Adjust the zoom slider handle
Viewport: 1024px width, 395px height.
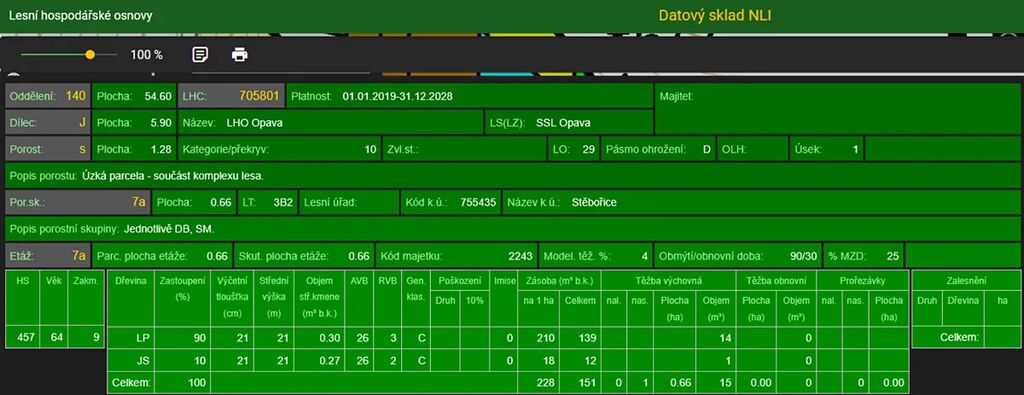point(90,55)
